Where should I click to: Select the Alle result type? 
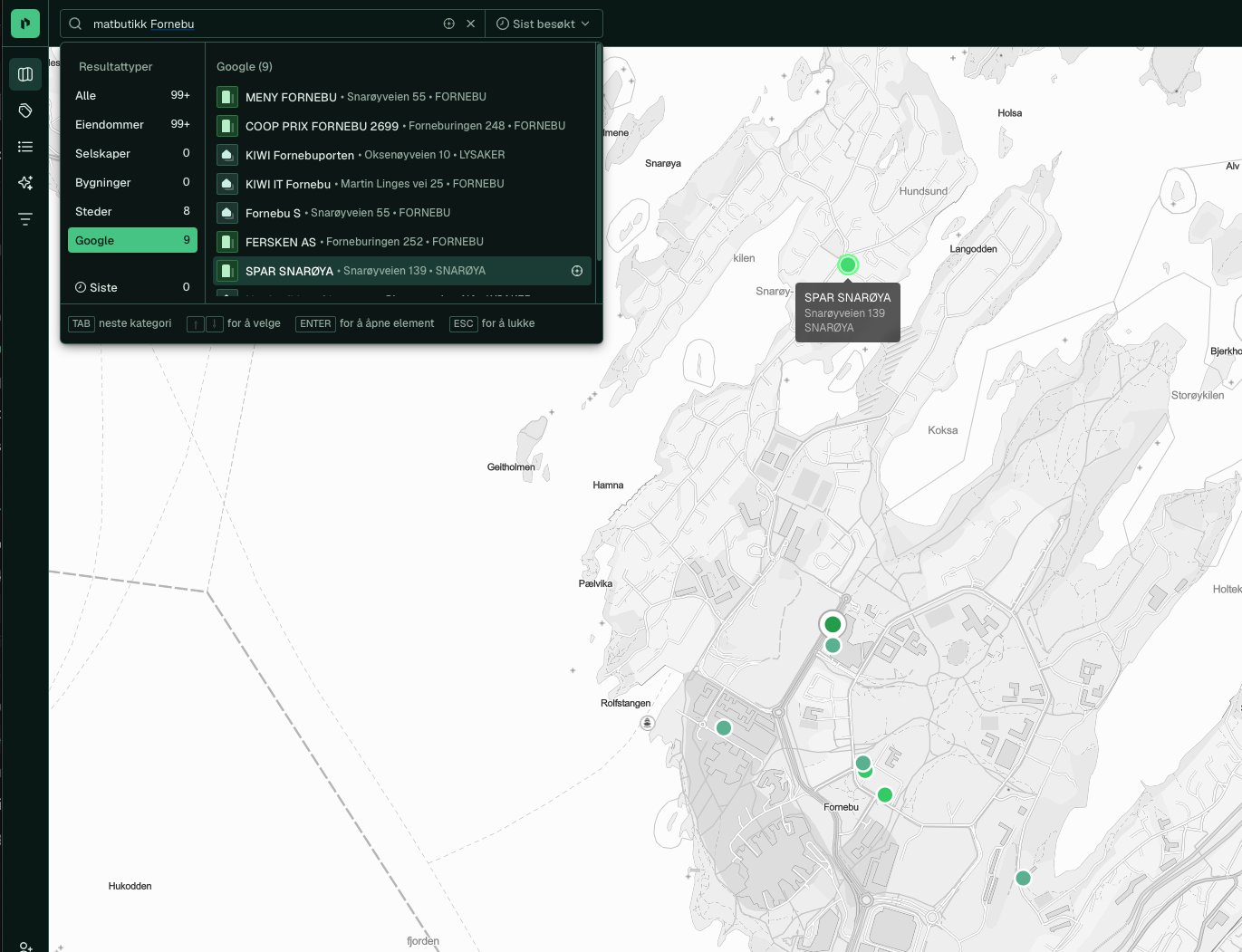coord(132,95)
